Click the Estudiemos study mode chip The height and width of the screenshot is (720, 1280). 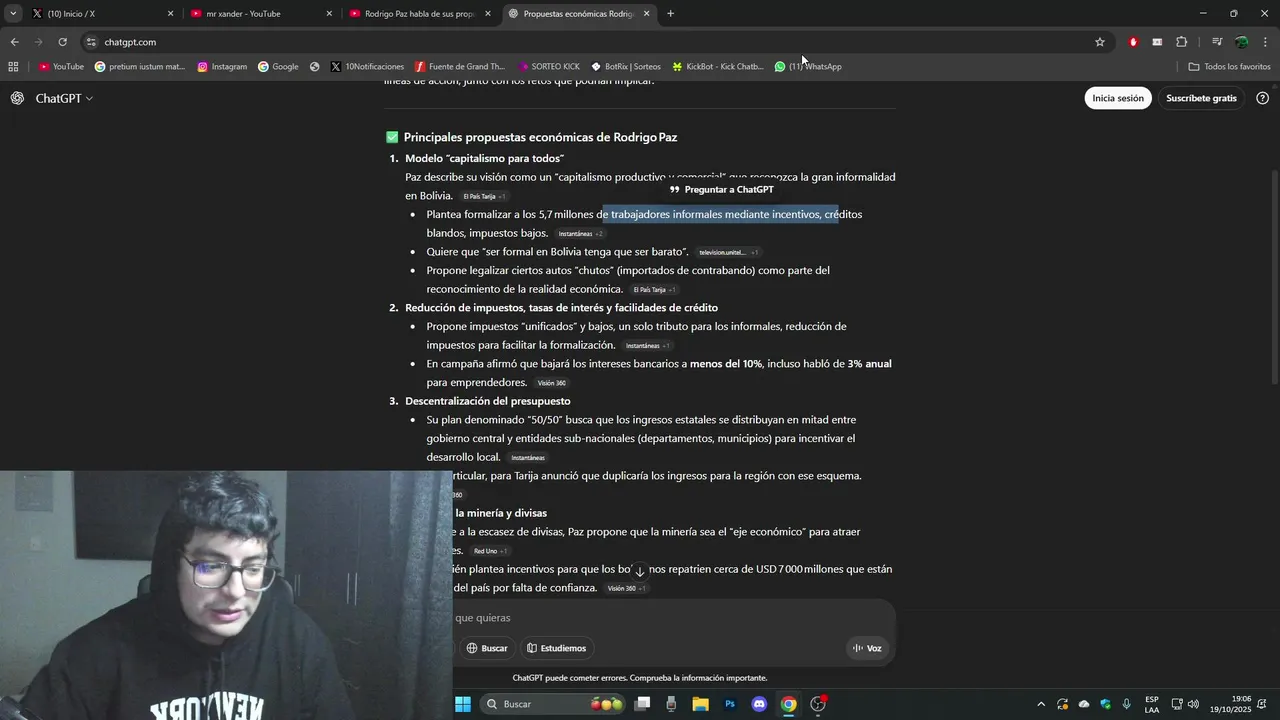pos(557,648)
